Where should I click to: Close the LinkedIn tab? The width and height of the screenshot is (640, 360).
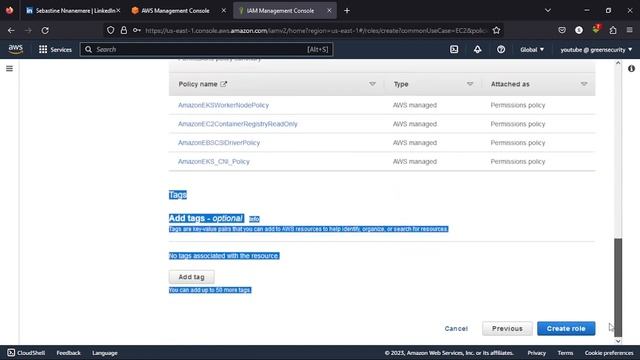[x=118, y=11]
